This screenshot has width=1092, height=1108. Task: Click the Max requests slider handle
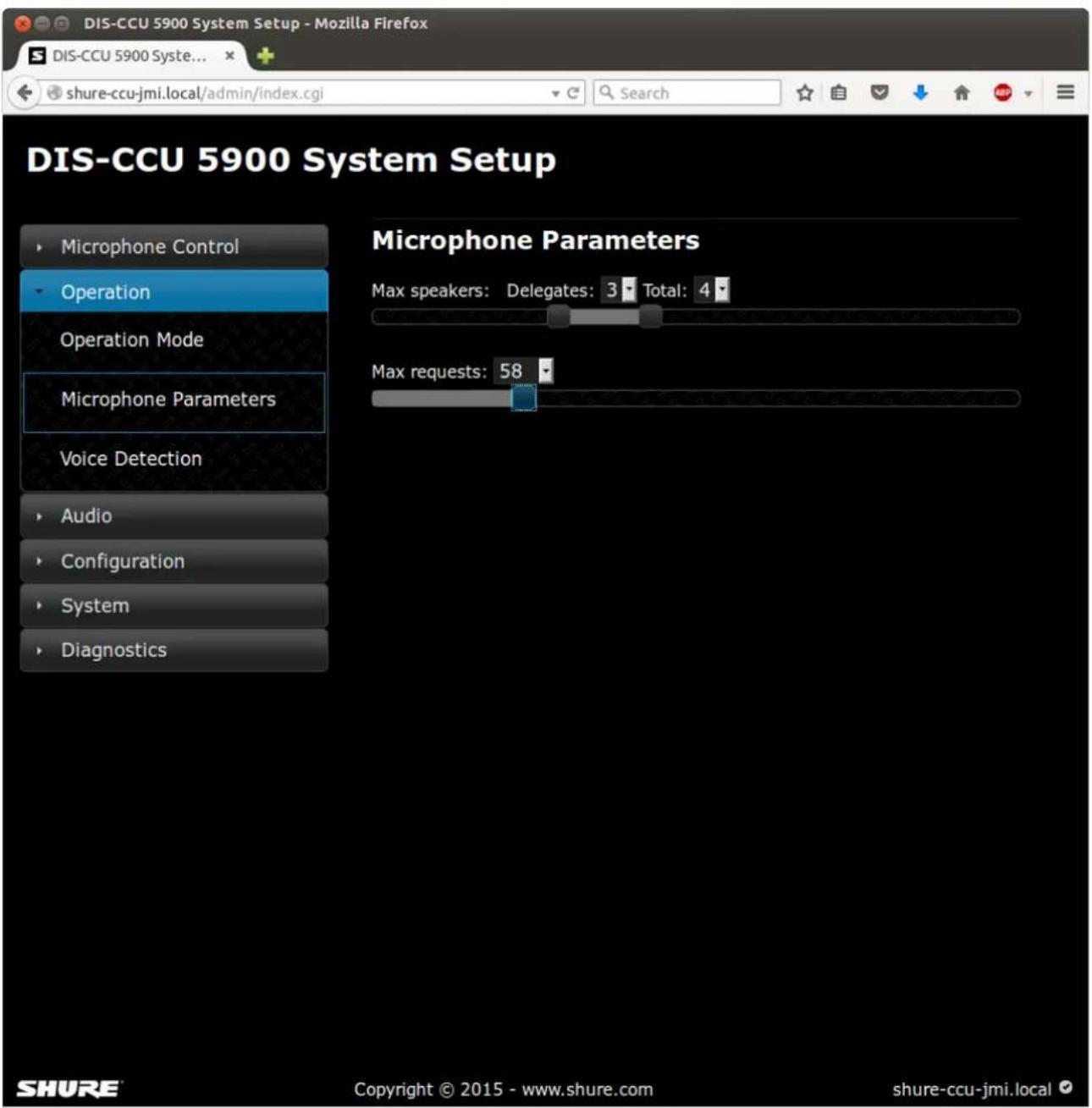pyautogui.click(x=524, y=398)
